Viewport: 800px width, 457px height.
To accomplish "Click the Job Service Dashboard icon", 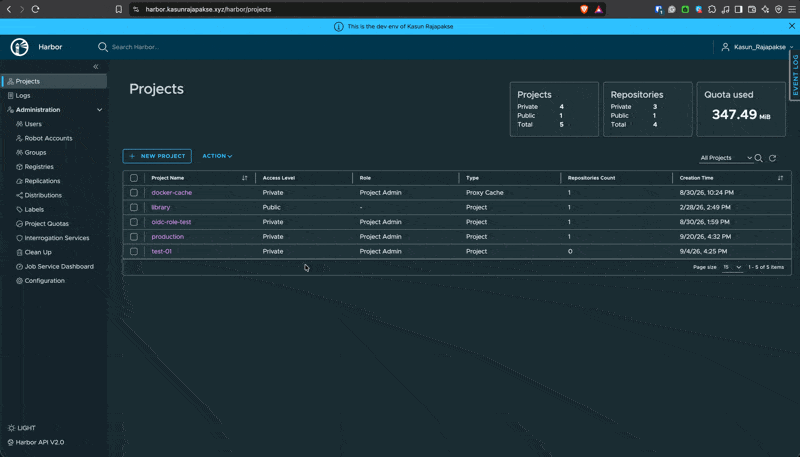I will [19, 267].
